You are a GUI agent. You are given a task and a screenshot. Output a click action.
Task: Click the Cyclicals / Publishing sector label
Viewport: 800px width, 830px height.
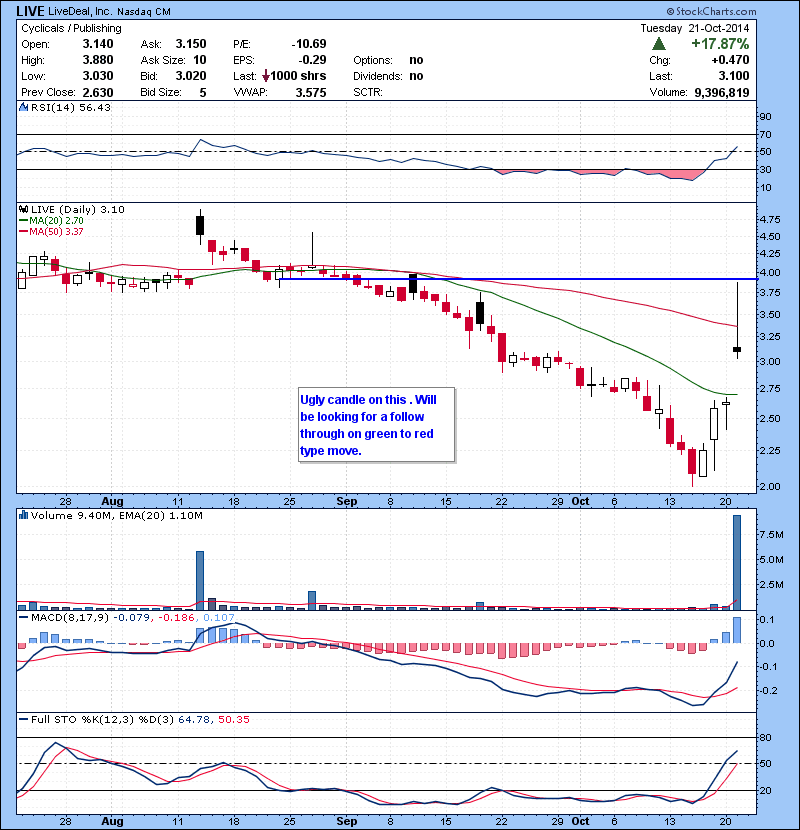(71, 28)
